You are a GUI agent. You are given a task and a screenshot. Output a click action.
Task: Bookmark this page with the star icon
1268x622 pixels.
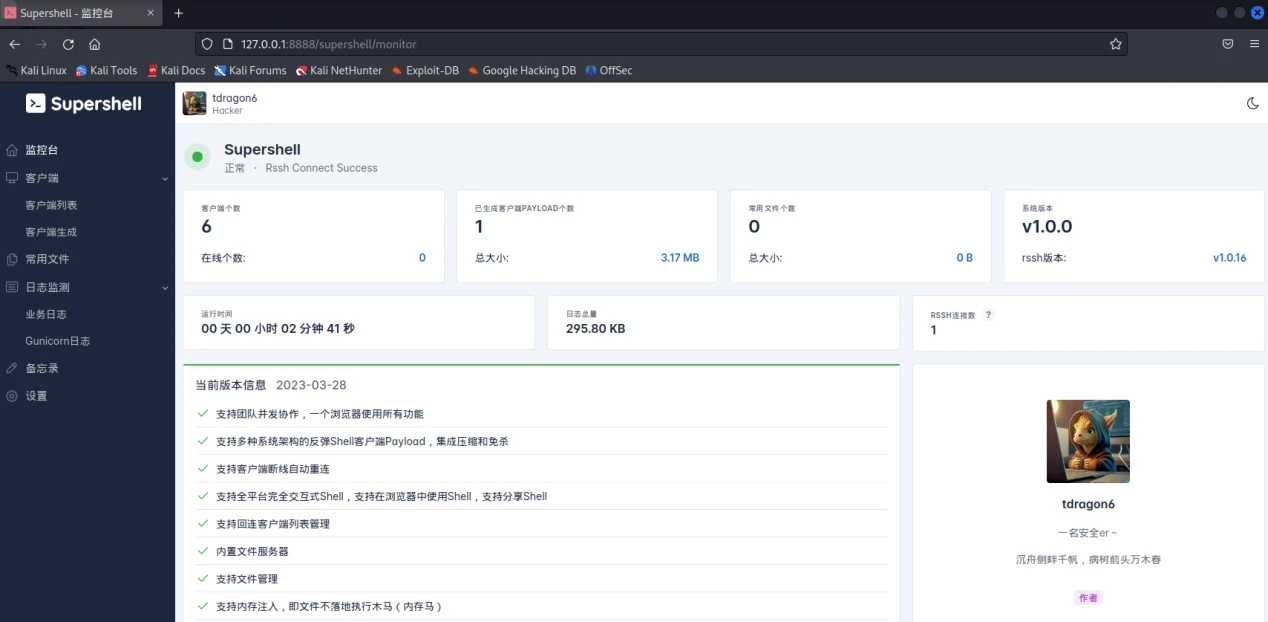coord(1115,44)
